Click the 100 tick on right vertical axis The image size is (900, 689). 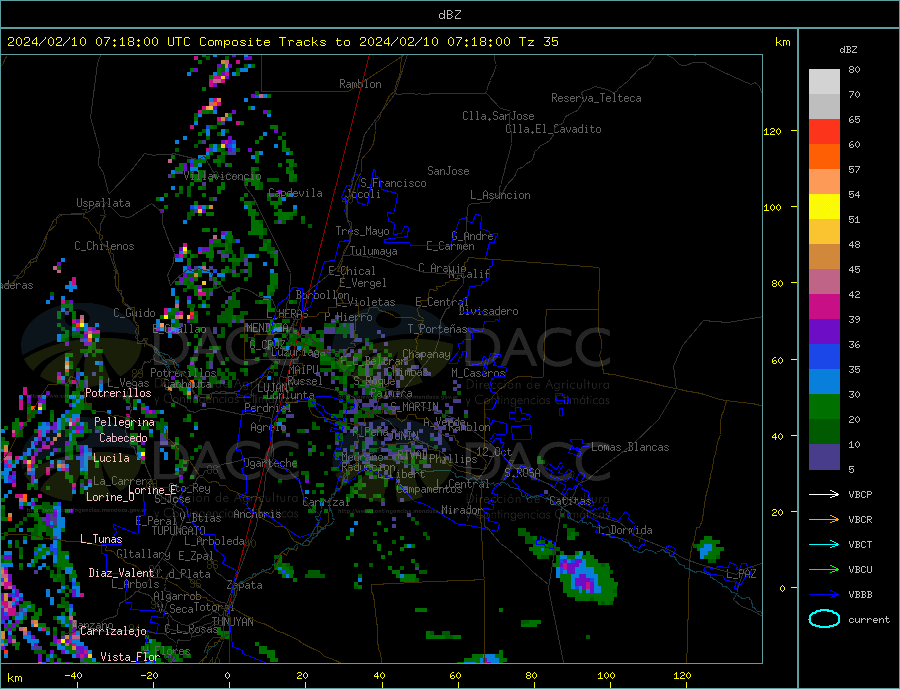click(773, 207)
